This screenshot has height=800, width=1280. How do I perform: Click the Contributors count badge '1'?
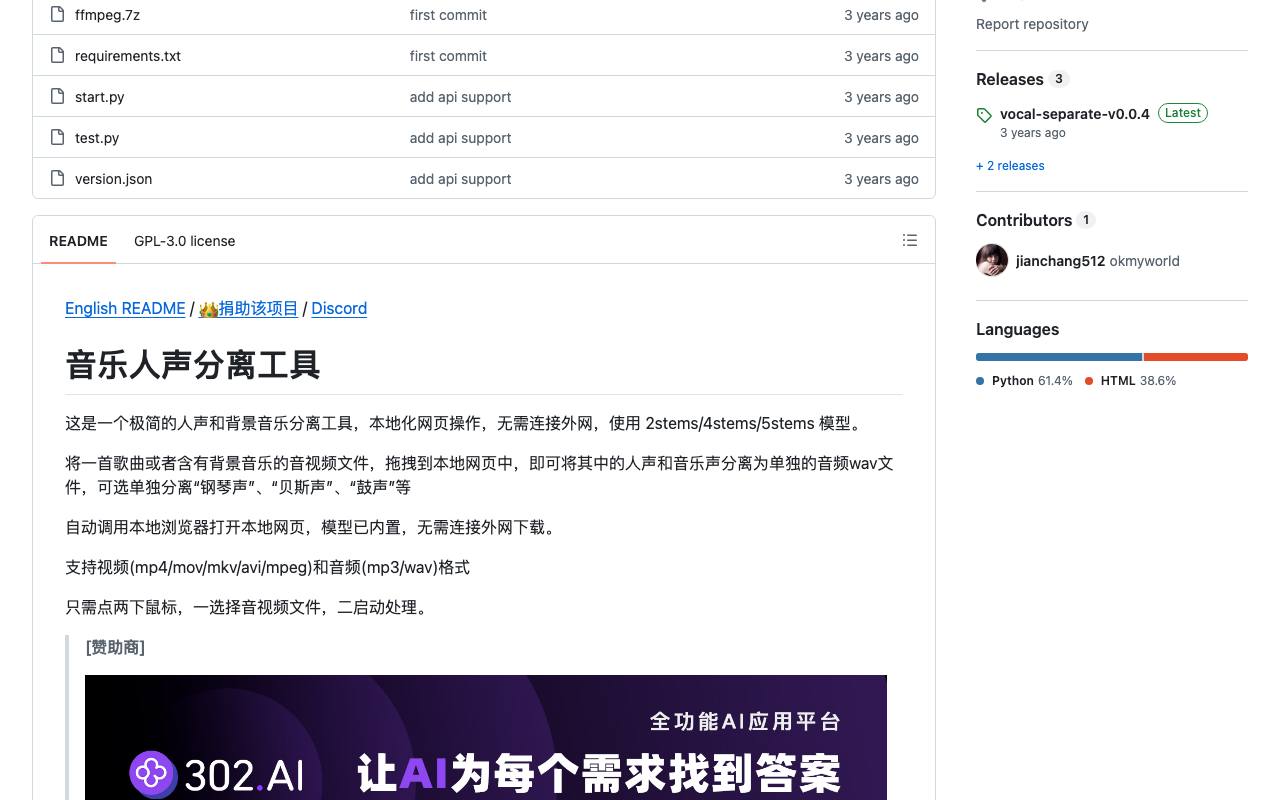pyautogui.click(x=1086, y=220)
